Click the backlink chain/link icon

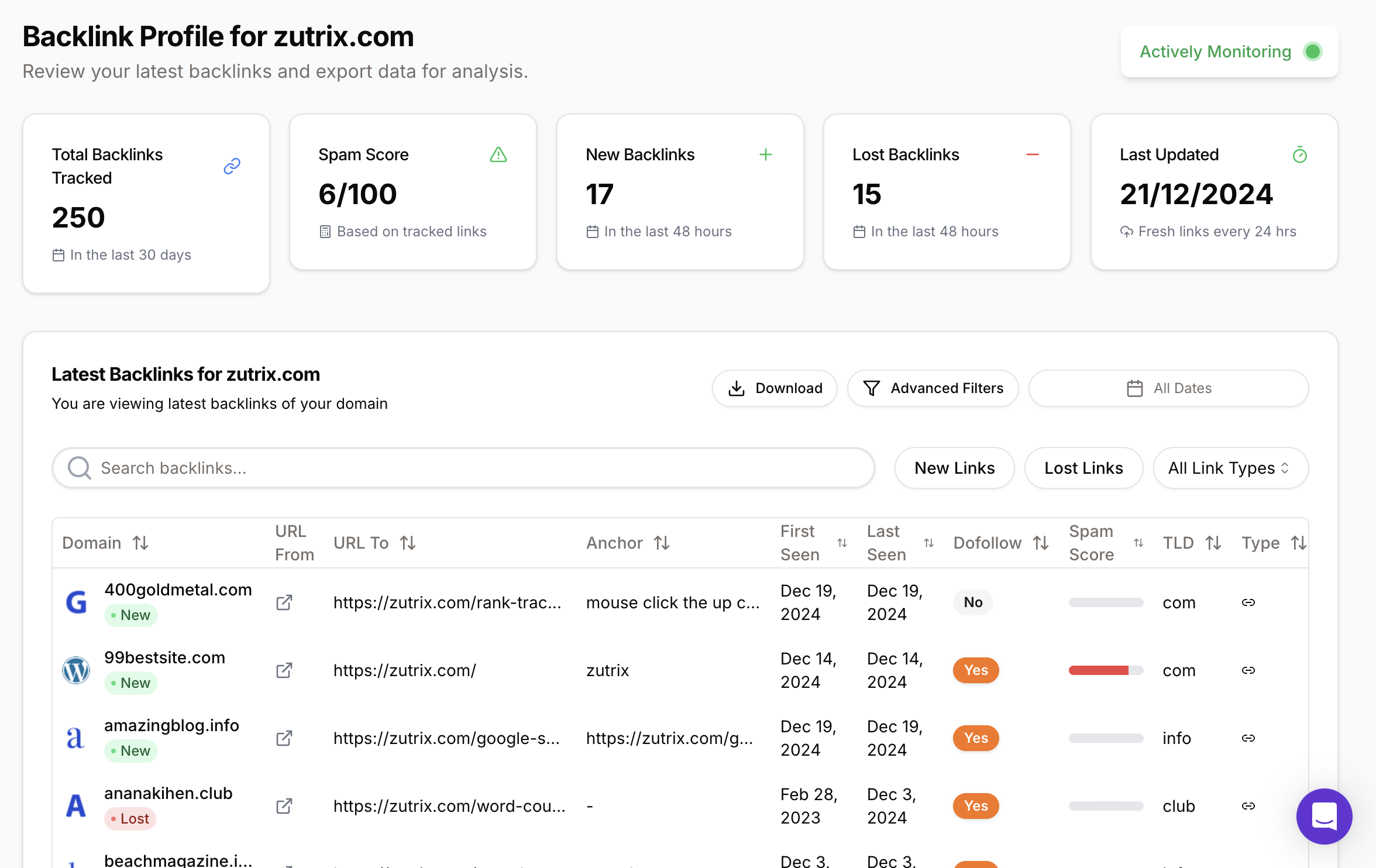click(x=231, y=166)
